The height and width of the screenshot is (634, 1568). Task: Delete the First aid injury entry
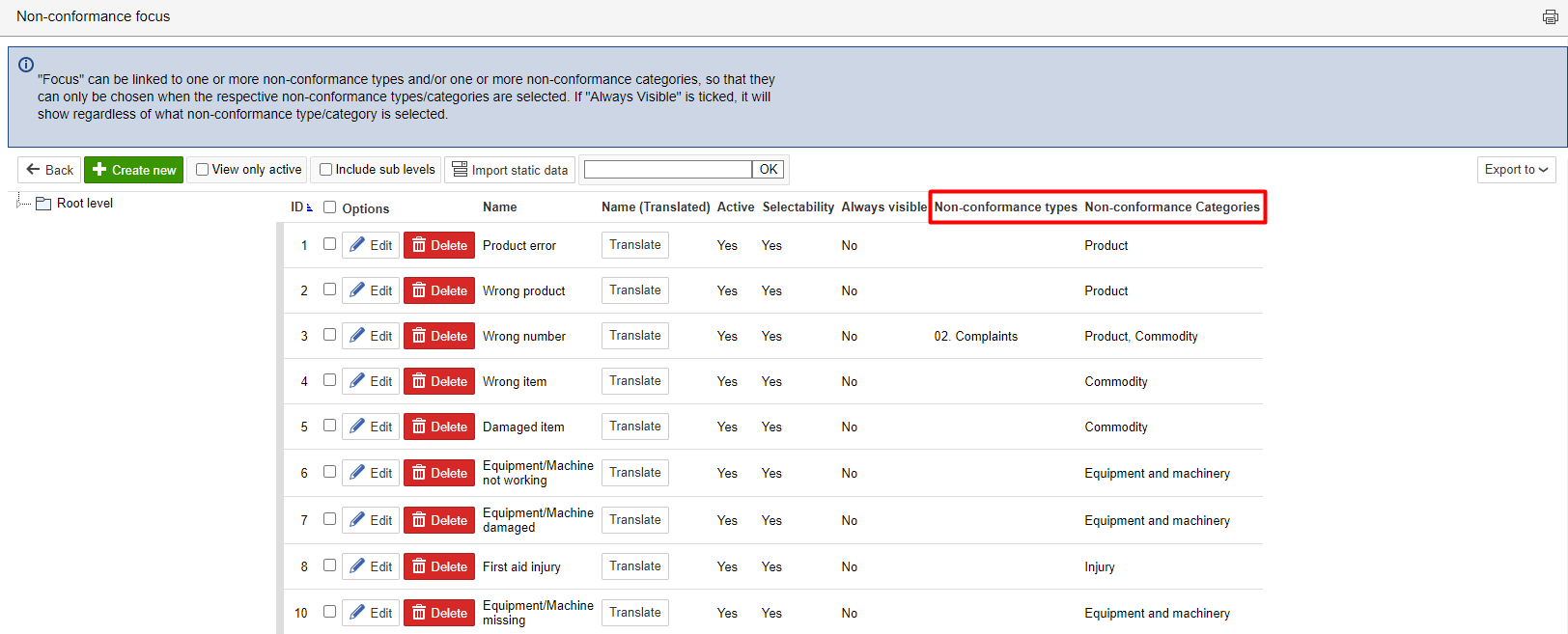coord(439,566)
